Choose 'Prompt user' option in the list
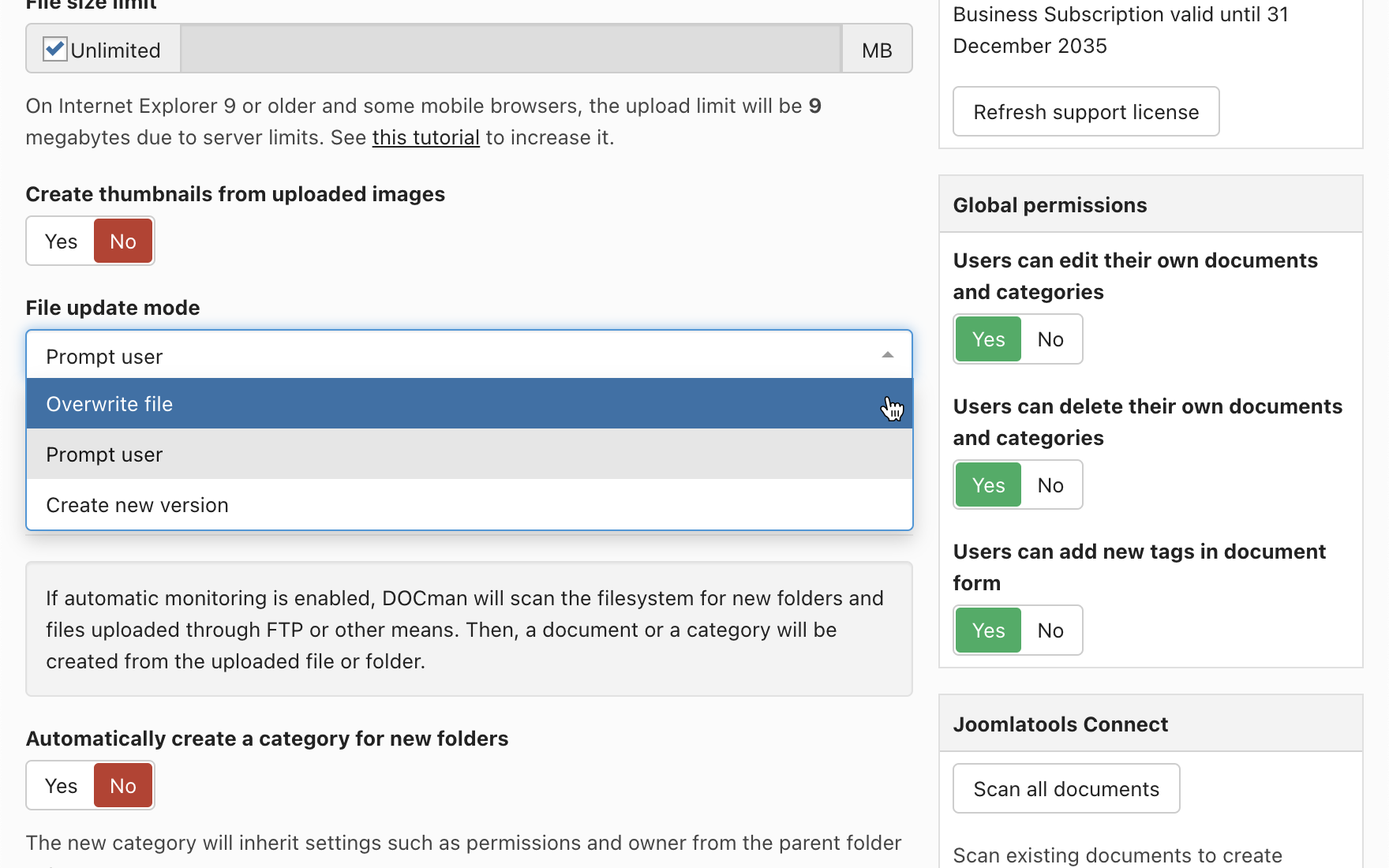This screenshot has height=868, width=1389. click(469, 455)
